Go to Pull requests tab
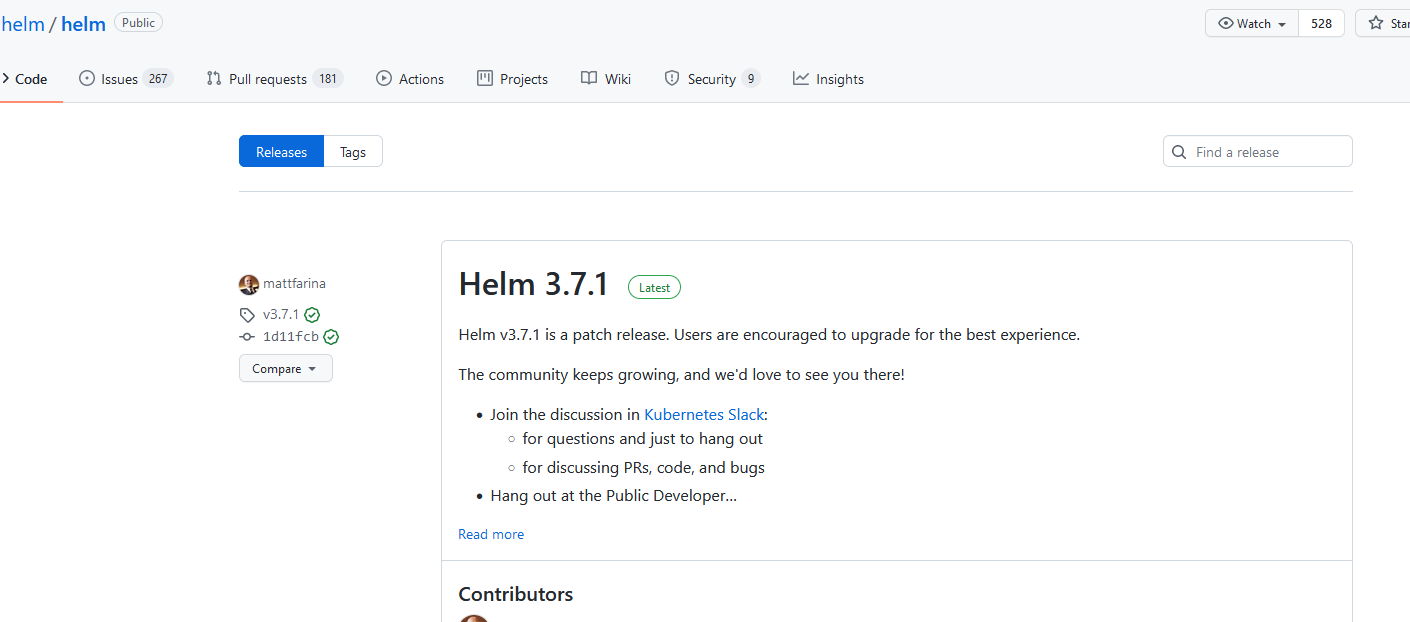The width and height of the screenshot is (1410, 622). coord(275,79)
